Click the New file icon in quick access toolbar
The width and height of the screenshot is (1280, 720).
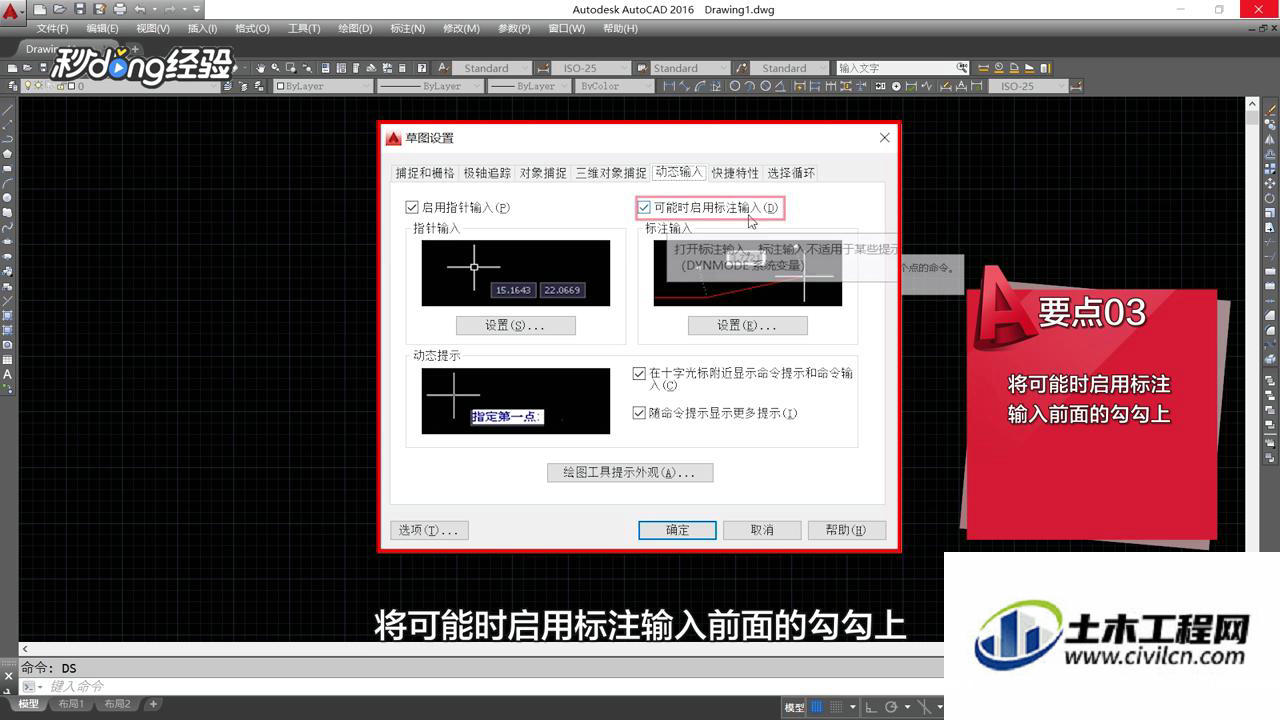(x=40, y=9)
